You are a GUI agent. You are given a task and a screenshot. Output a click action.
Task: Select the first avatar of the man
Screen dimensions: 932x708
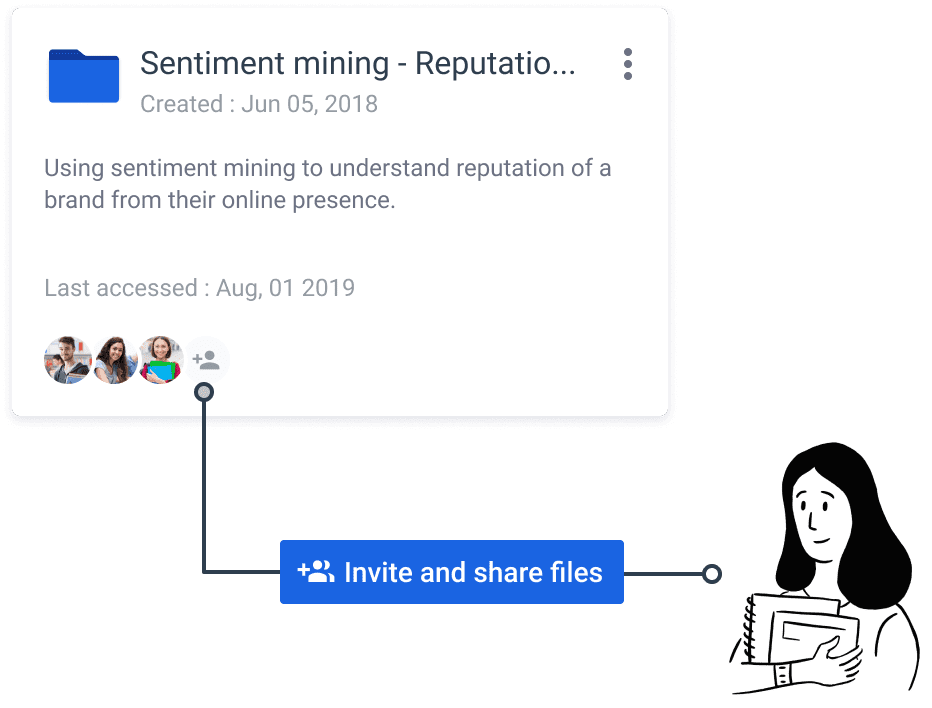(x=68, y=360)
